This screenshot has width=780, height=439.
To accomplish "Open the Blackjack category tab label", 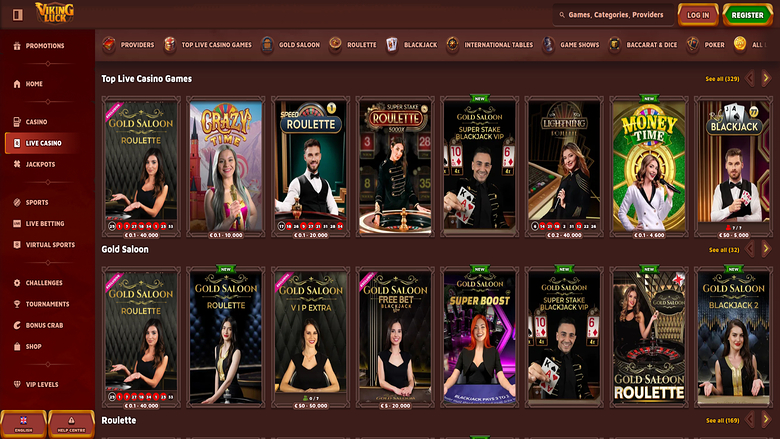I will 420,45.
